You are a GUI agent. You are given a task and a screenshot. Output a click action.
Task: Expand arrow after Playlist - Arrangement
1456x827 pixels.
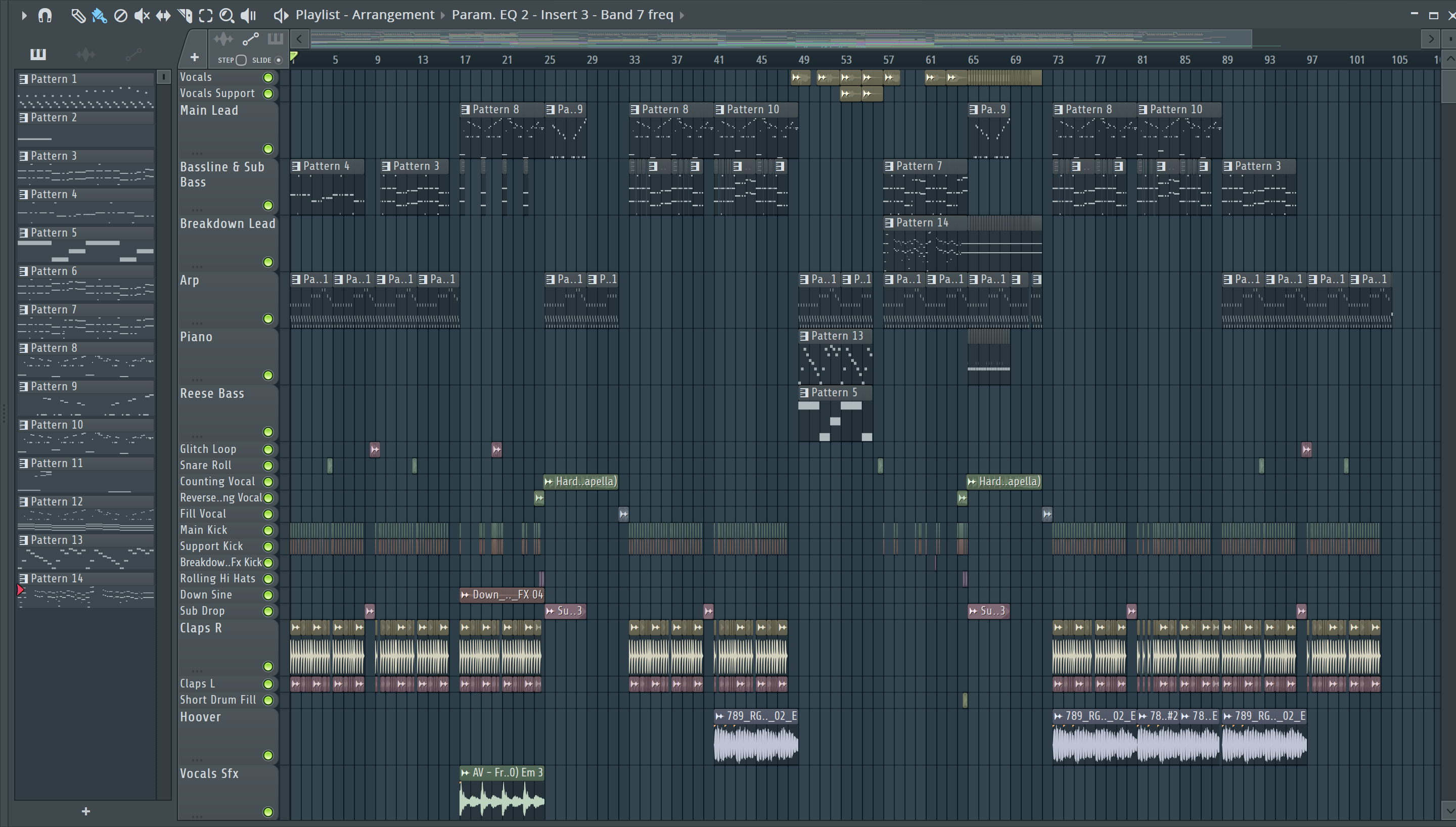point(443,15)
